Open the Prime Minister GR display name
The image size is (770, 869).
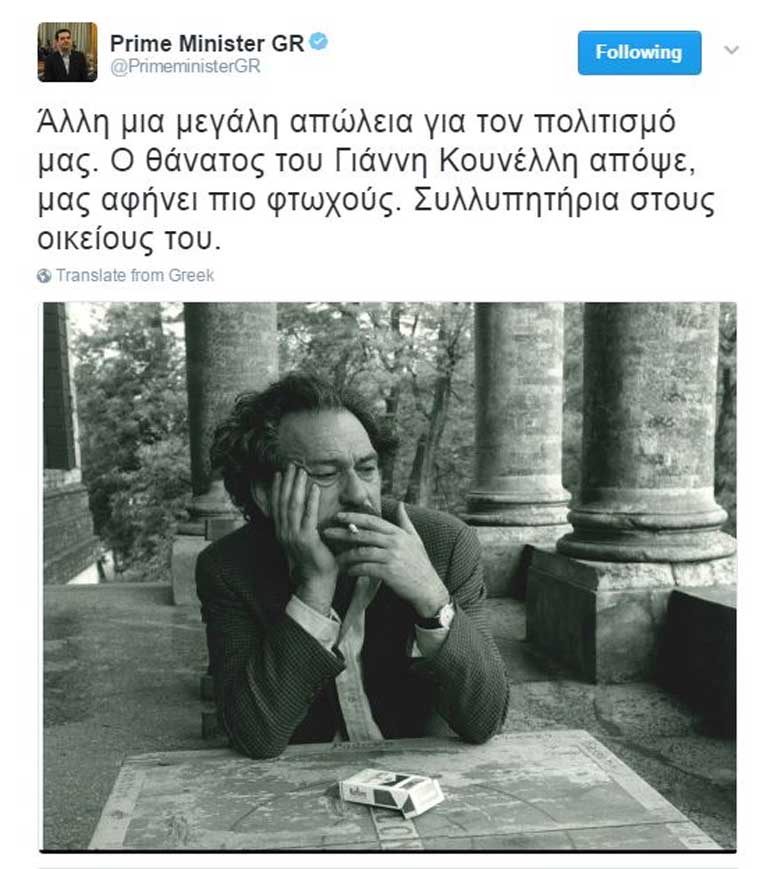[207, 43]
